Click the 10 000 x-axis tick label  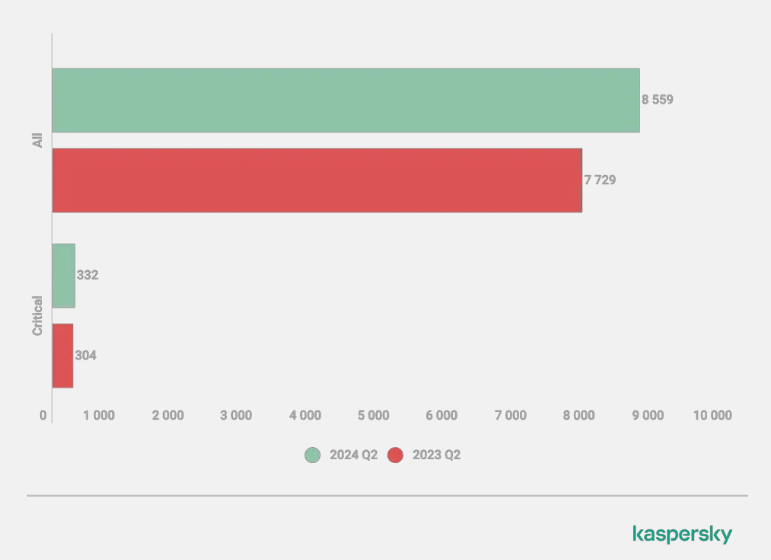pyautogui.click(x=714, y=416)
